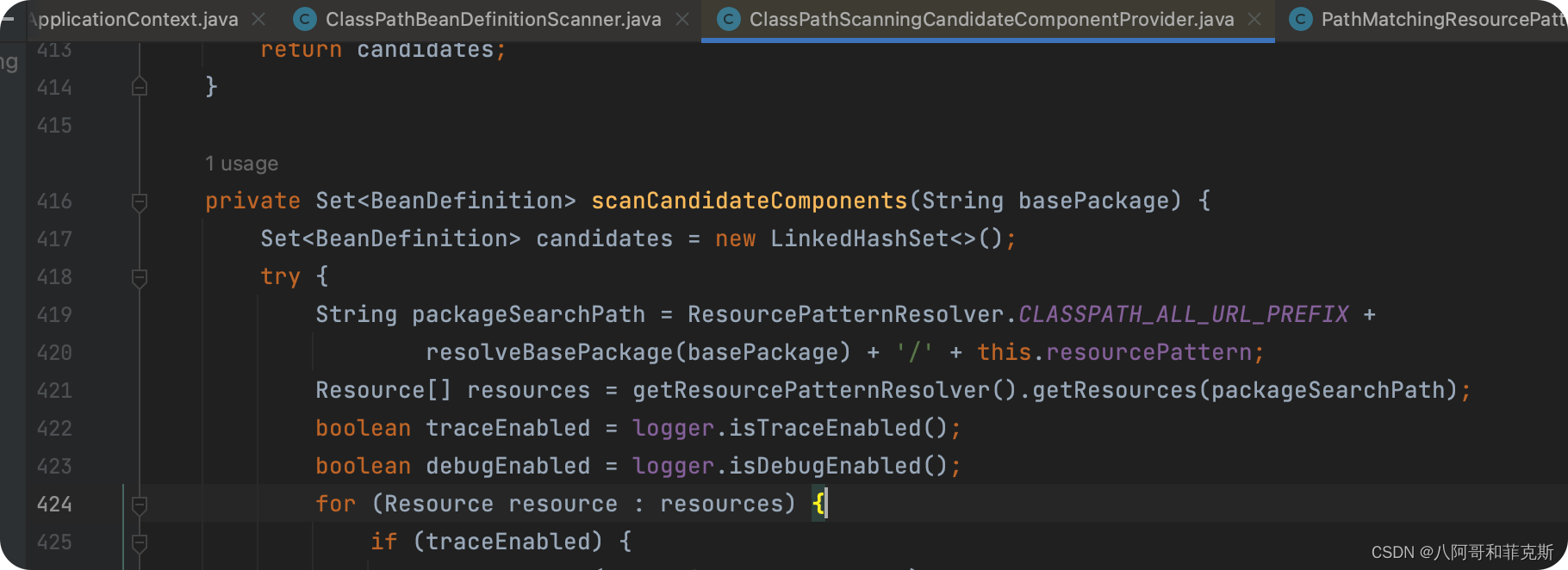Click the scanCandidateComponents method name
Viewport: 1568px width, 570px height.
tap(750, 201)
